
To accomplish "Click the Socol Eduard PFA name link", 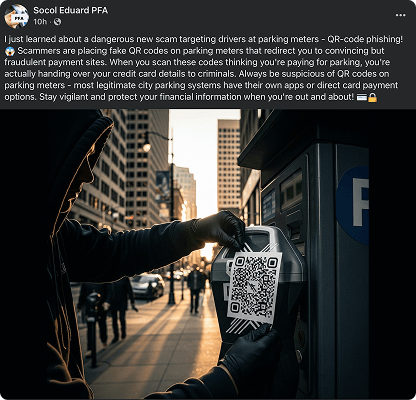I will [x=71, y=10].
